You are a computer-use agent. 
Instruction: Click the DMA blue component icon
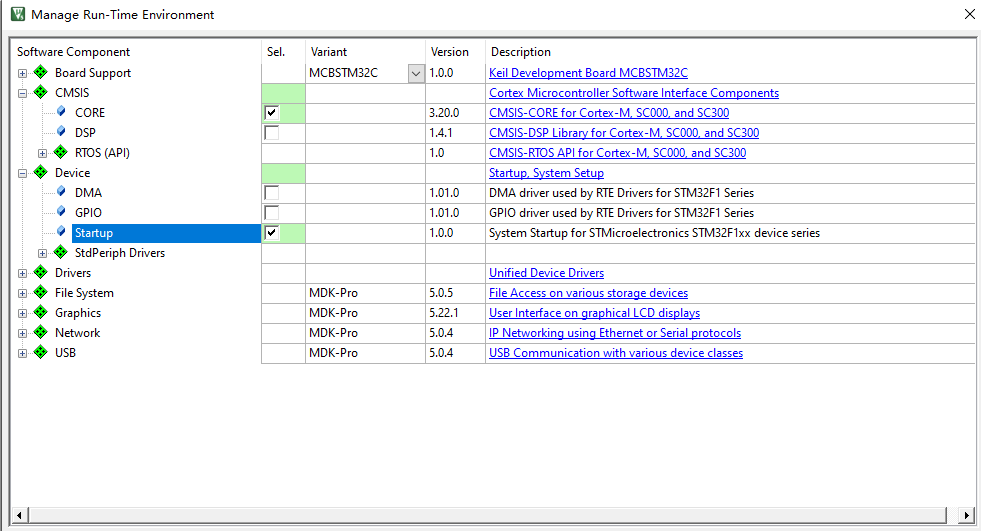[61, 192]
